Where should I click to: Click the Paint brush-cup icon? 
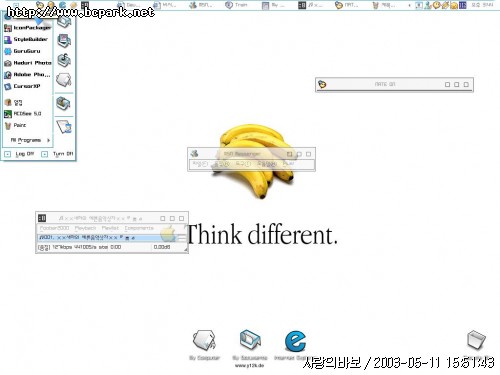[x=8, y=126]
